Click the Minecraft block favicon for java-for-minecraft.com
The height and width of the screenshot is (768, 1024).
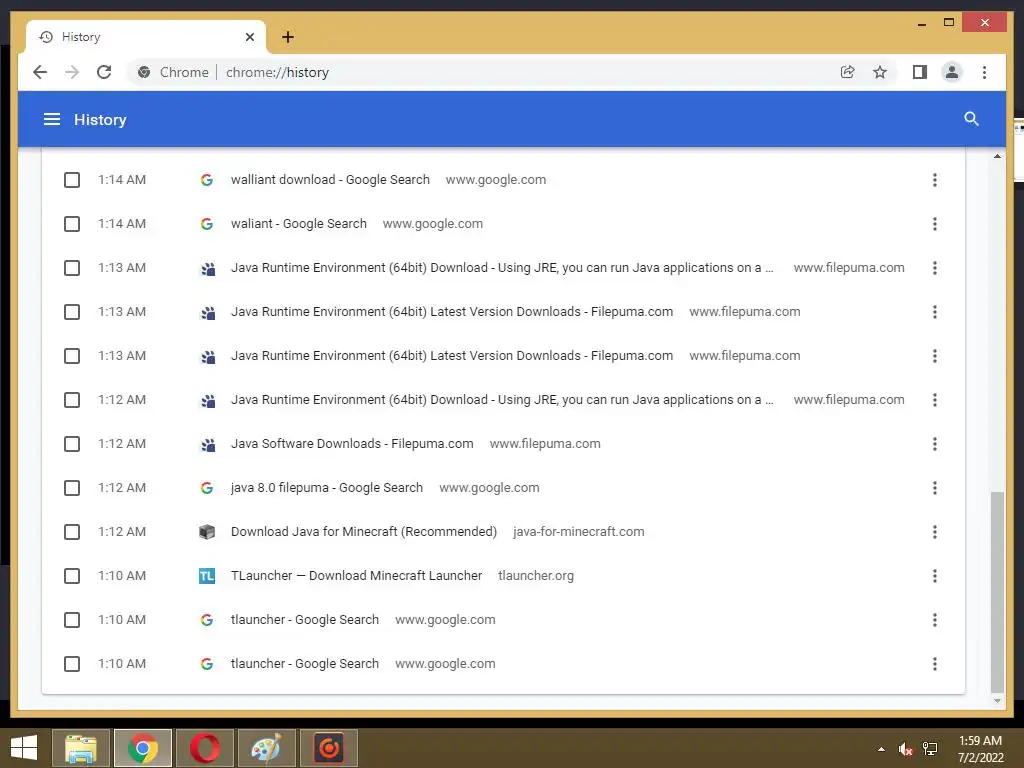[x=207, y=532]
